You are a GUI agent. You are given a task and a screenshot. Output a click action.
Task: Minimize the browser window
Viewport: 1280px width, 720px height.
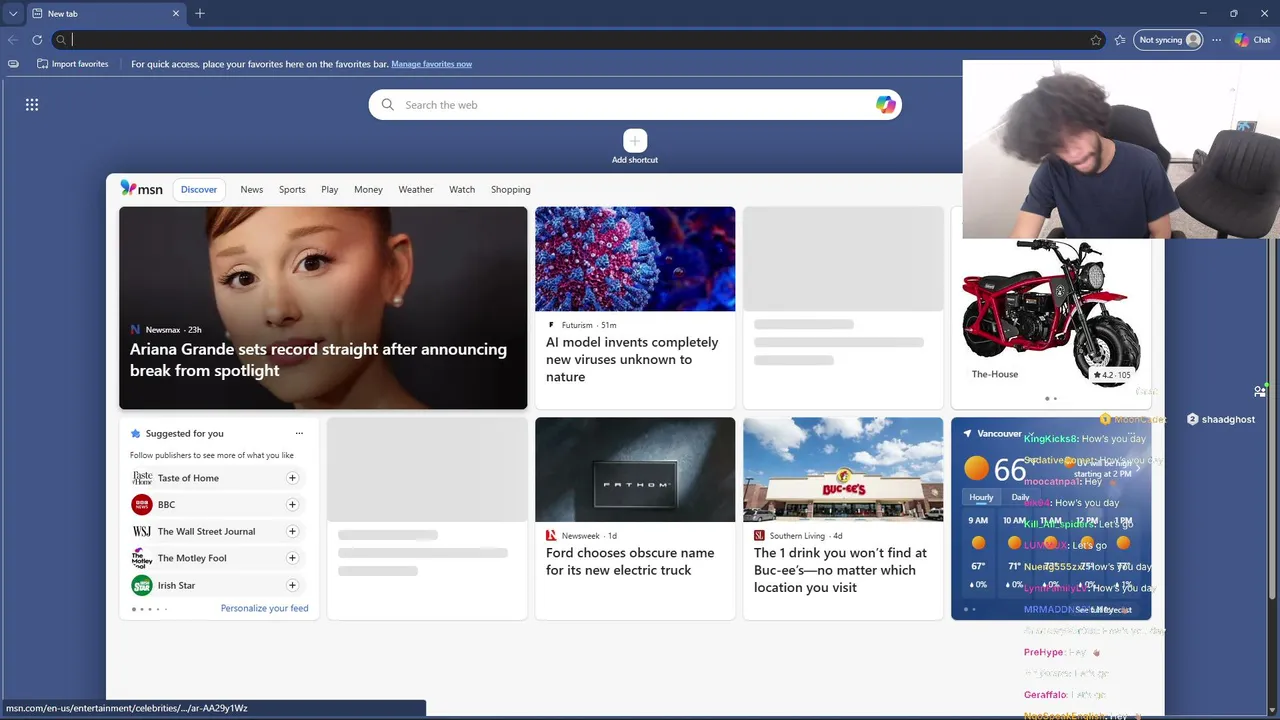click(x=1202, y=13)
